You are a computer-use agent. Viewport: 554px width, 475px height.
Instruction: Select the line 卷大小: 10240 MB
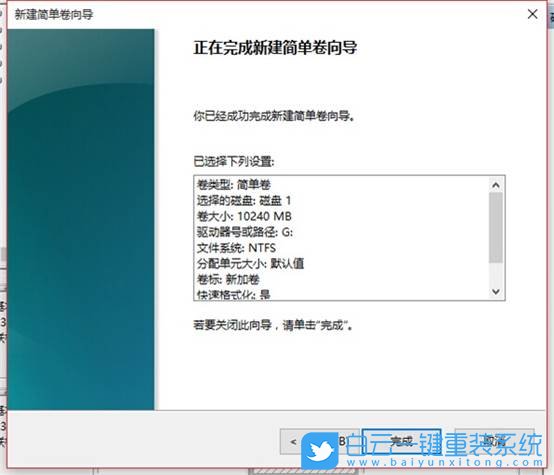pyautogui.click(x=244, y=216)
